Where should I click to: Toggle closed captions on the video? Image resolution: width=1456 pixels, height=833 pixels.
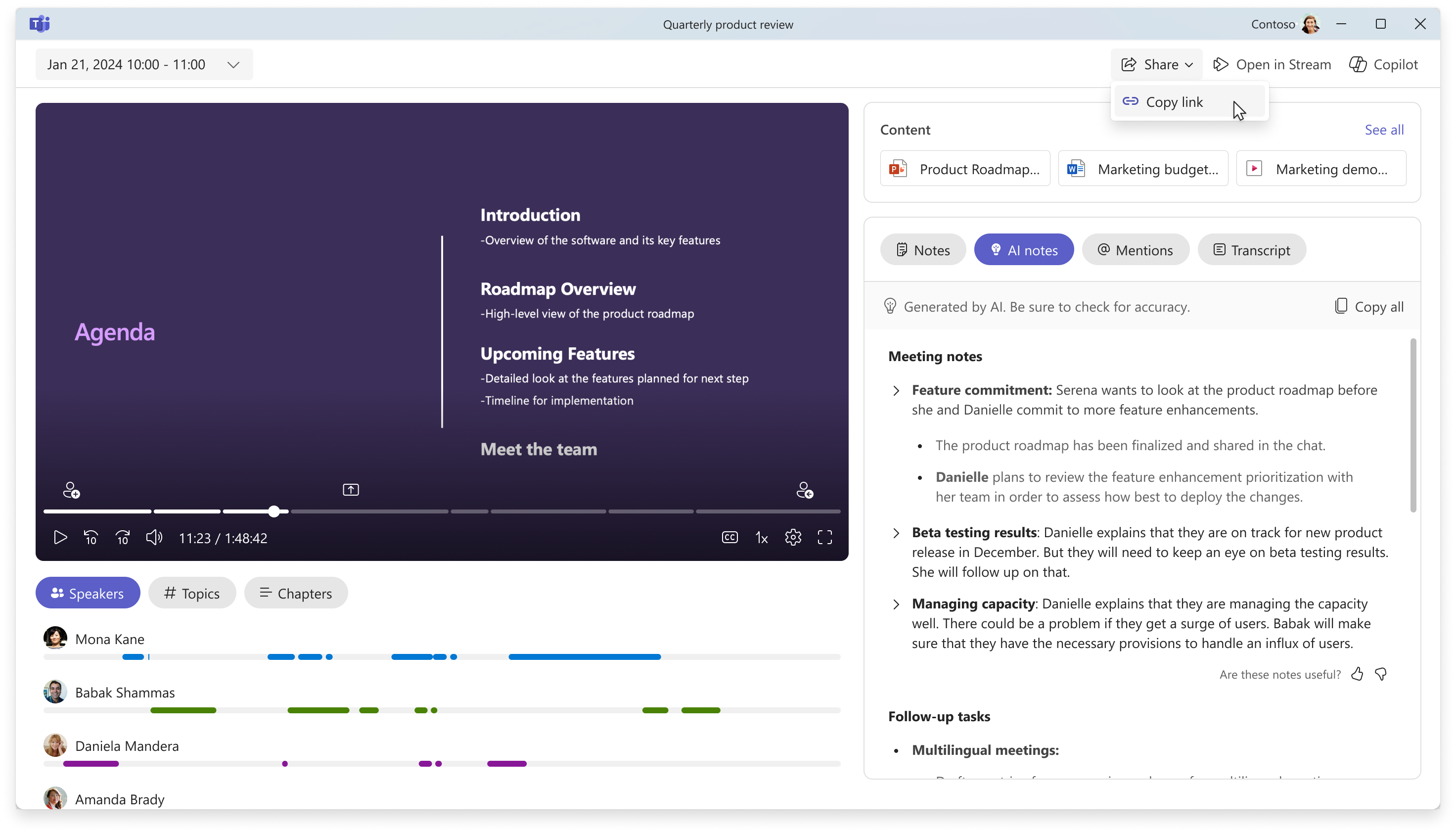[729, 538]
